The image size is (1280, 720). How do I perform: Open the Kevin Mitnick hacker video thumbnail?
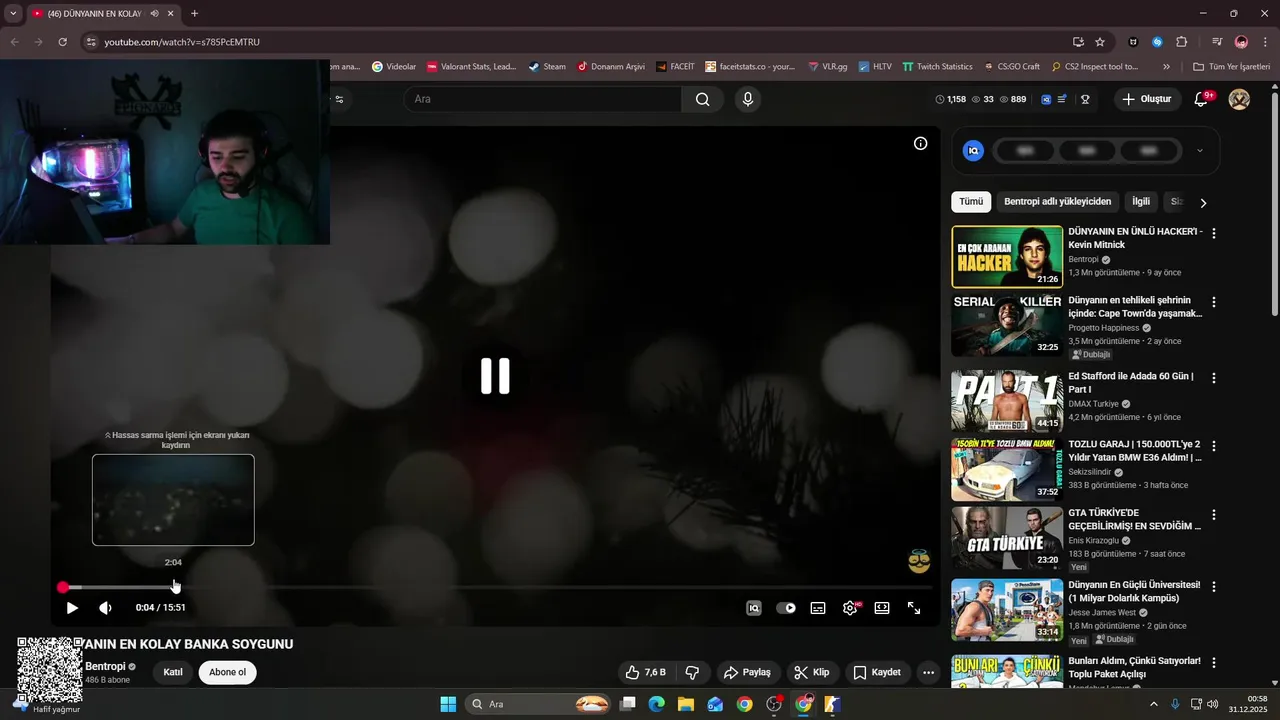pyautogui.click(x=1007, y=257)
